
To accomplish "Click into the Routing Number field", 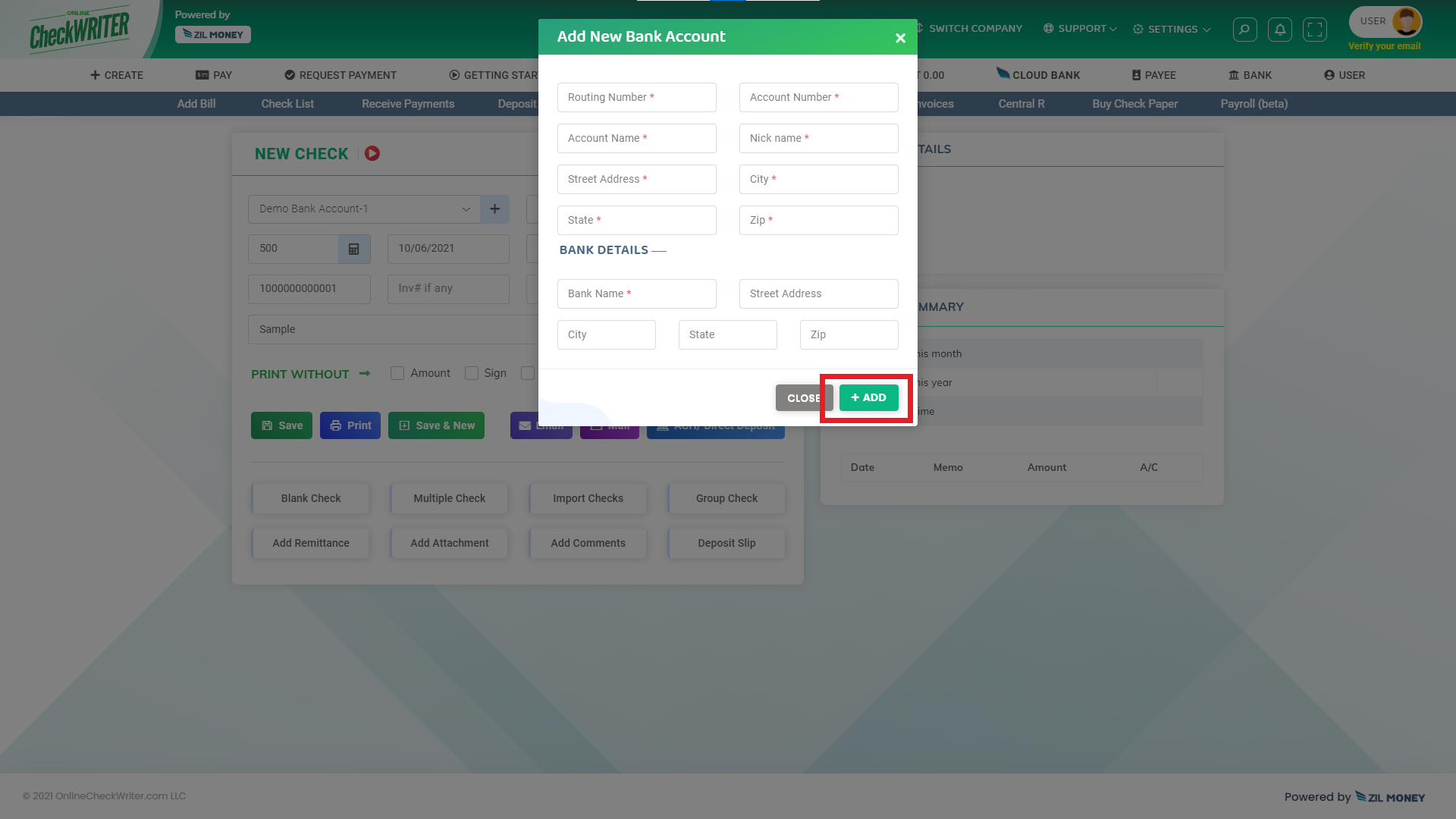I will 636,97.
